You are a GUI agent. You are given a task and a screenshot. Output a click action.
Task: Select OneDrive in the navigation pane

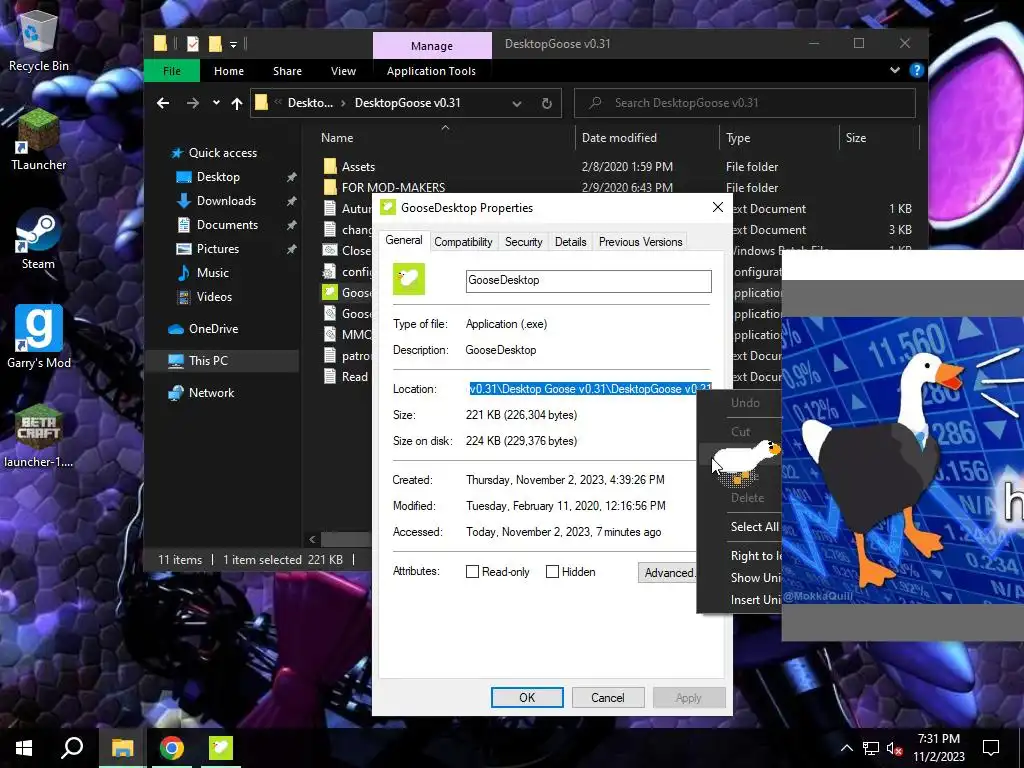pyautogui.click(x=213, y=329)
